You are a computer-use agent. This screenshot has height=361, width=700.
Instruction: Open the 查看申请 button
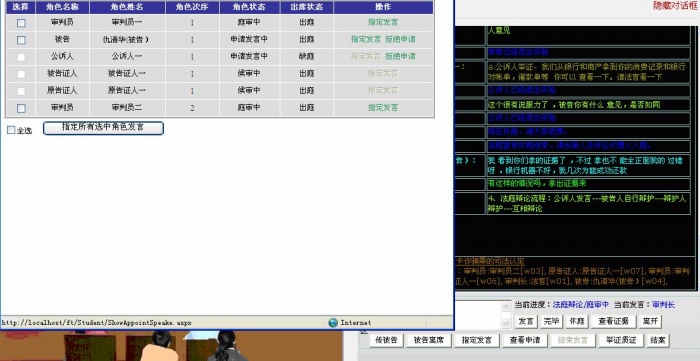(525, 340)
